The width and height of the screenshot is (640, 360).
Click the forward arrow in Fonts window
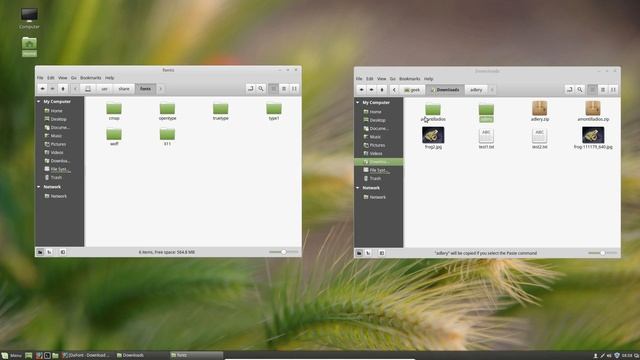pyautogui.click(x=52, y=89)
